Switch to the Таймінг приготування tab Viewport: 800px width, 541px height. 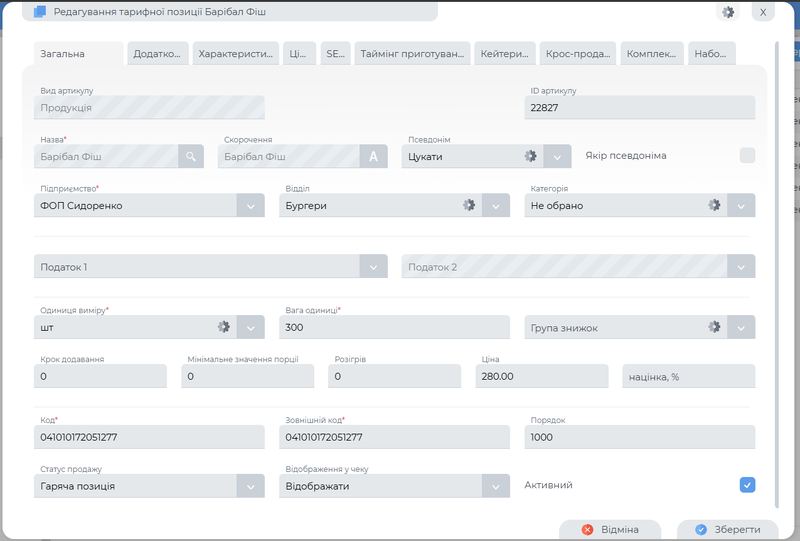pyautogui.click(x=412, y=54)
